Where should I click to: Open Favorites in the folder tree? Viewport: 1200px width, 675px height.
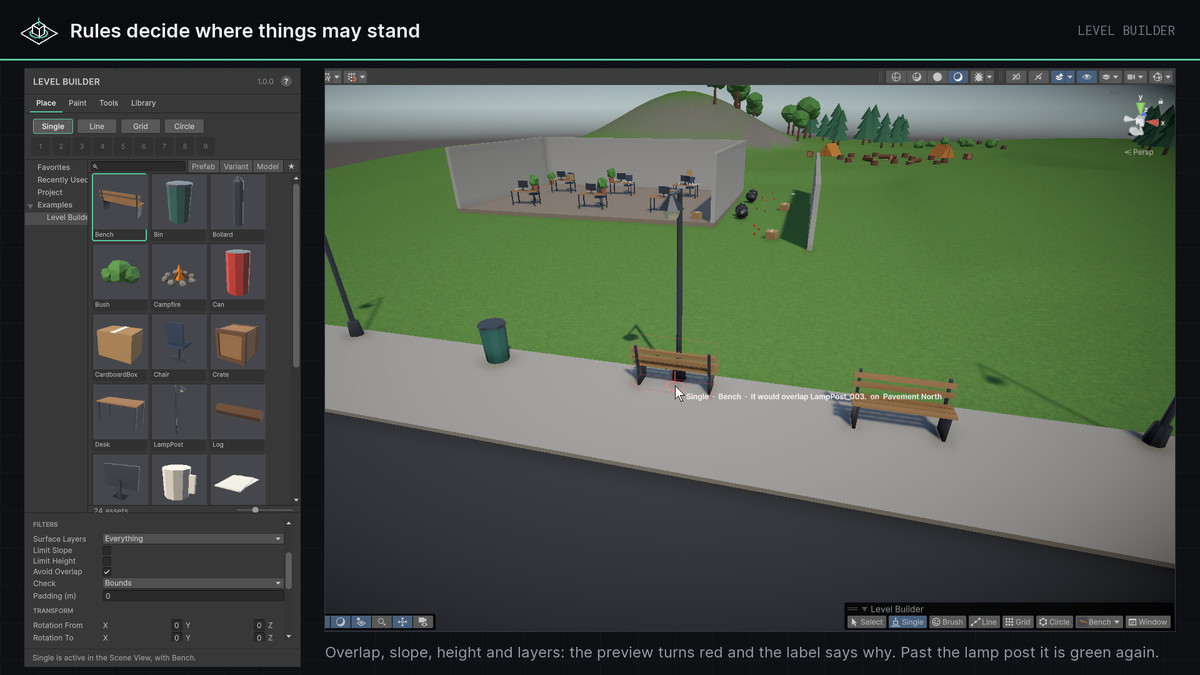click(x=54, y=167)
